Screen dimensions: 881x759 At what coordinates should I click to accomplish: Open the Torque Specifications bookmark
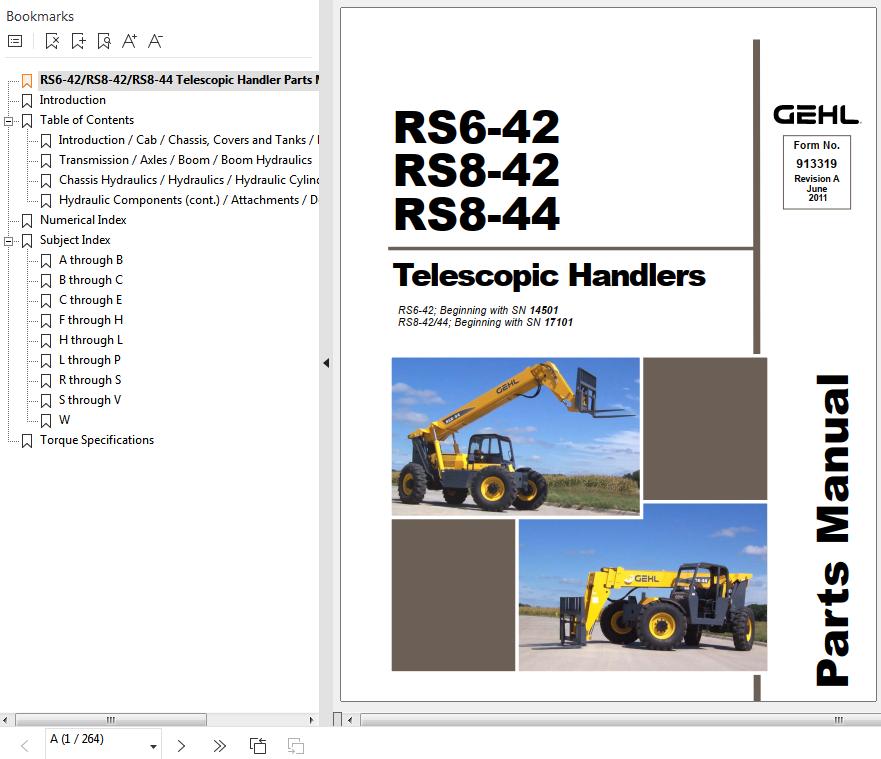[x=96, y=440]
